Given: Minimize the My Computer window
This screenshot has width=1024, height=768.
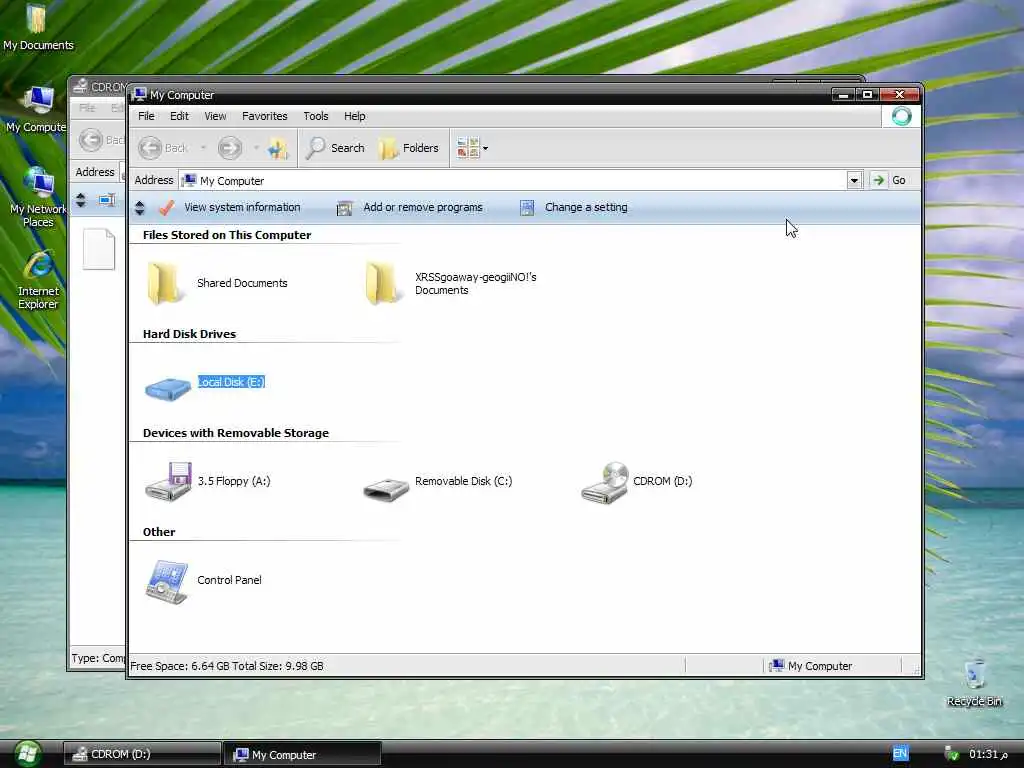Looking at the screenshot, I should tap(843, 95).
